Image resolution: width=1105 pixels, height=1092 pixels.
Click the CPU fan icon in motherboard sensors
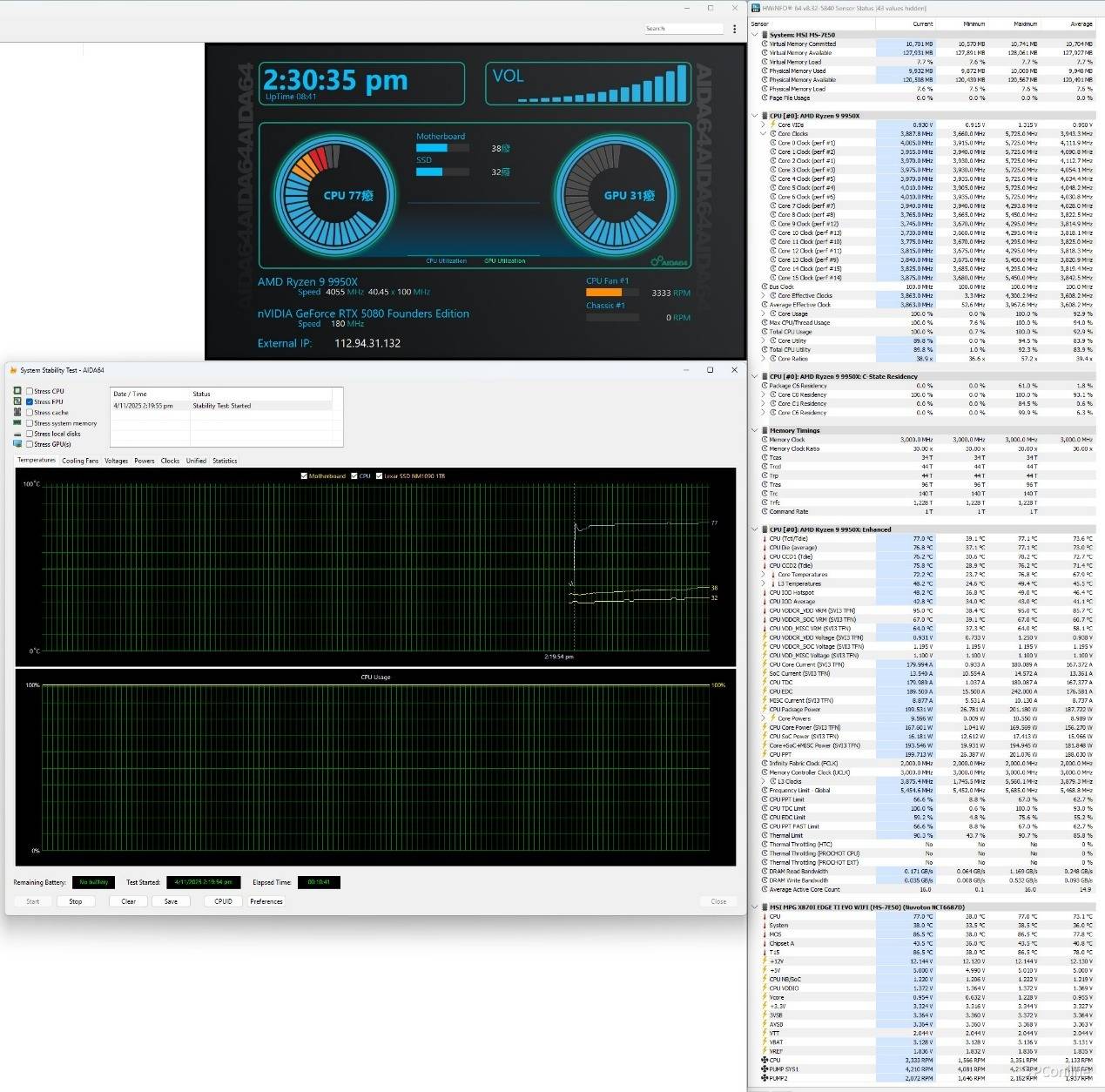click(765, 1060)
